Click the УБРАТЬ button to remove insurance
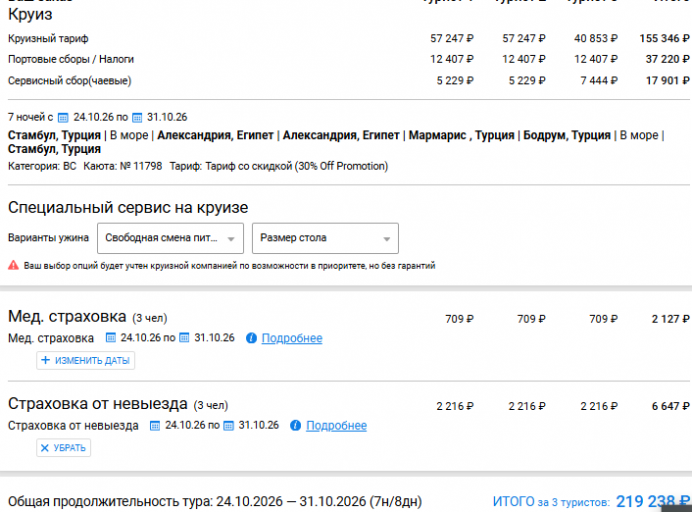This screenshot has height=512, width=692. pyautogui.click(x=64, y=448)
